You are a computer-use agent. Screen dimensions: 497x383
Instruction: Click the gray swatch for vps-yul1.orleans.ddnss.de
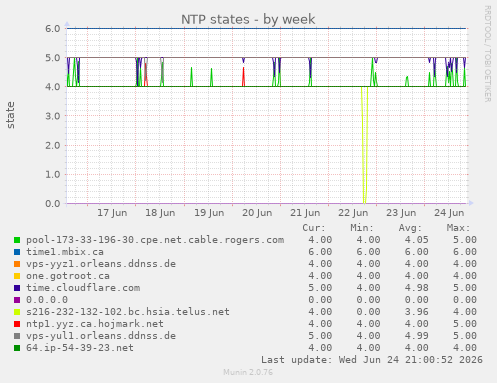pos(17,336)
